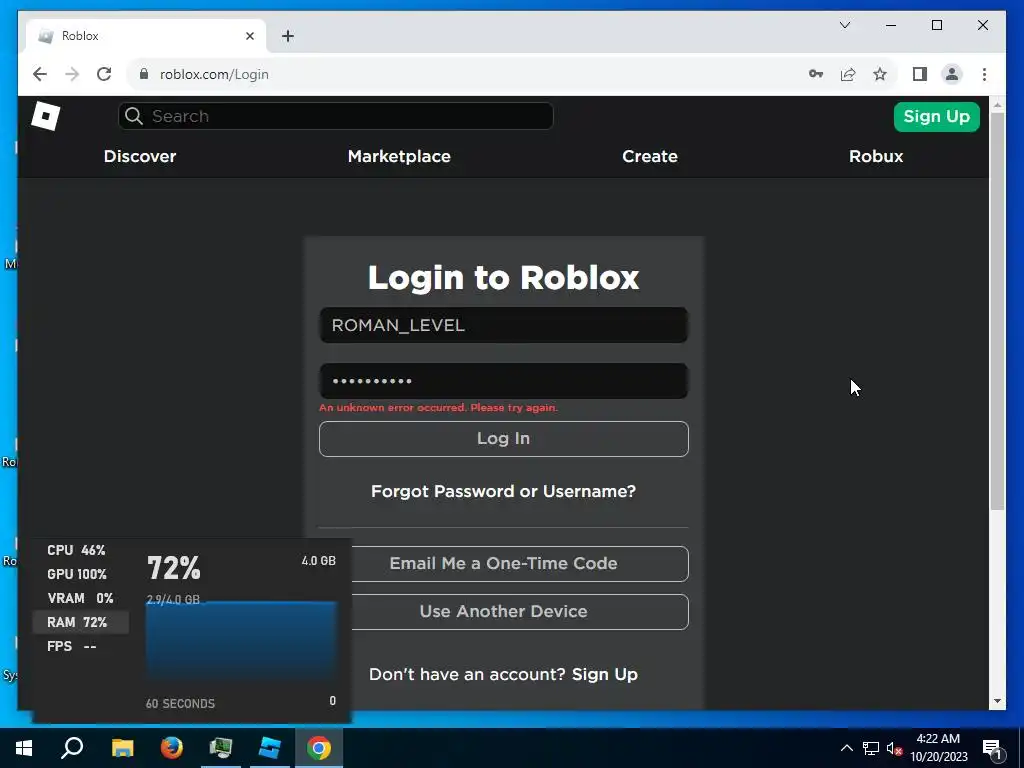Launch Firefox from the taskbar

[x=172, y=748]
